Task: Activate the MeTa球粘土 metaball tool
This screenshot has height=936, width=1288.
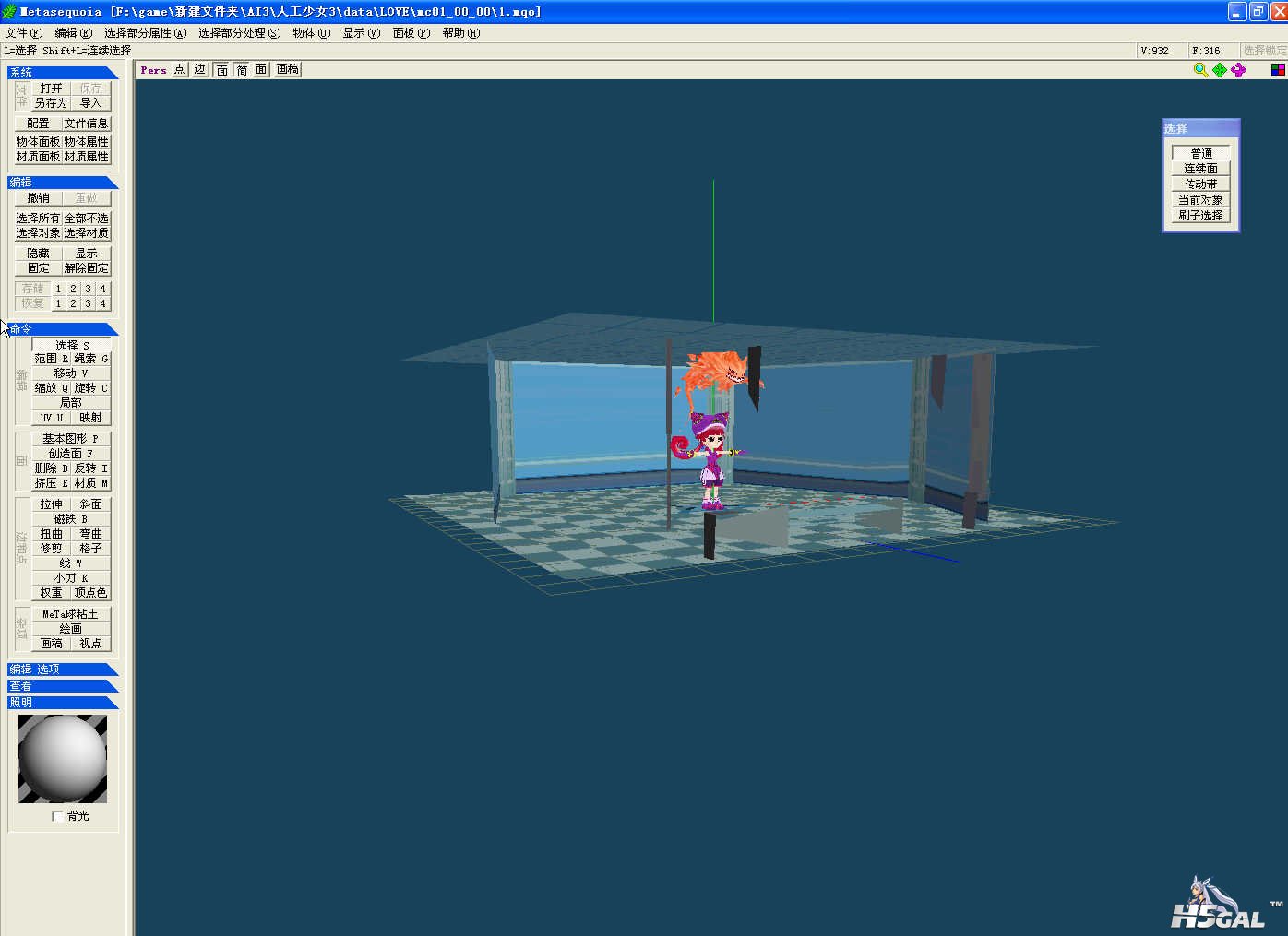Action: point(71,614)
